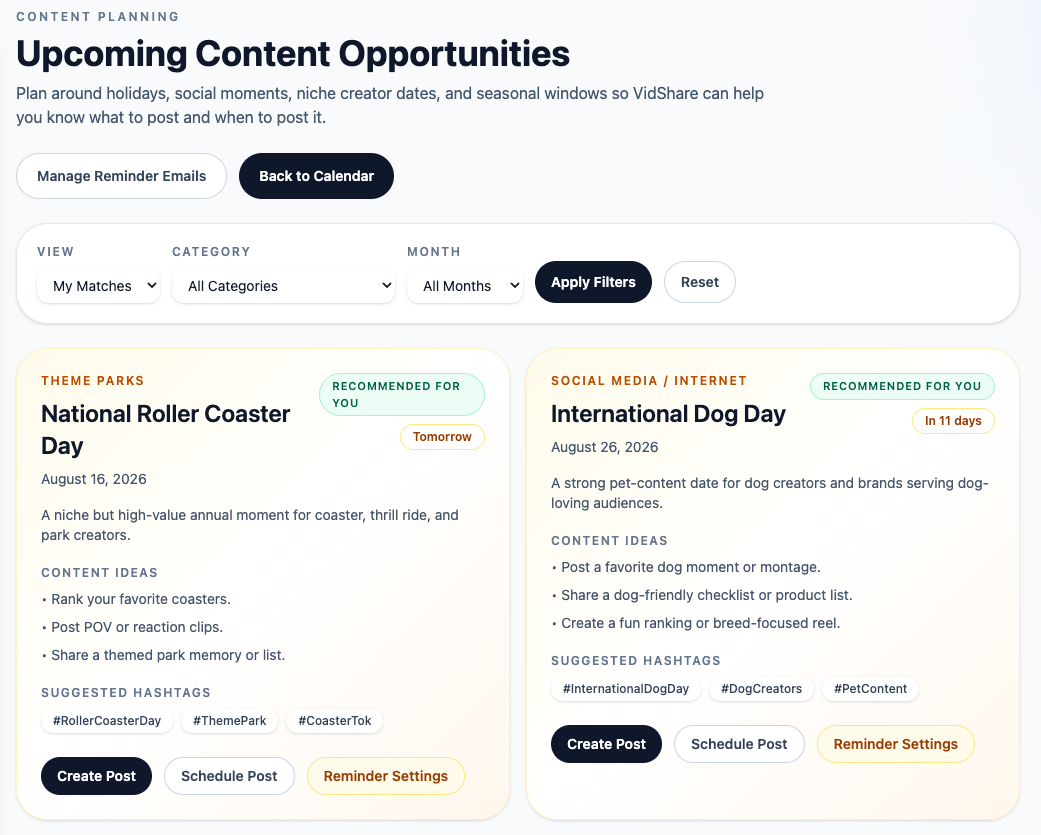Image resolution: width=1041 pixels, height=835 pixels.
Task: Select the #RollerCoasterDay hashtag chip
Action: (107, 721)
